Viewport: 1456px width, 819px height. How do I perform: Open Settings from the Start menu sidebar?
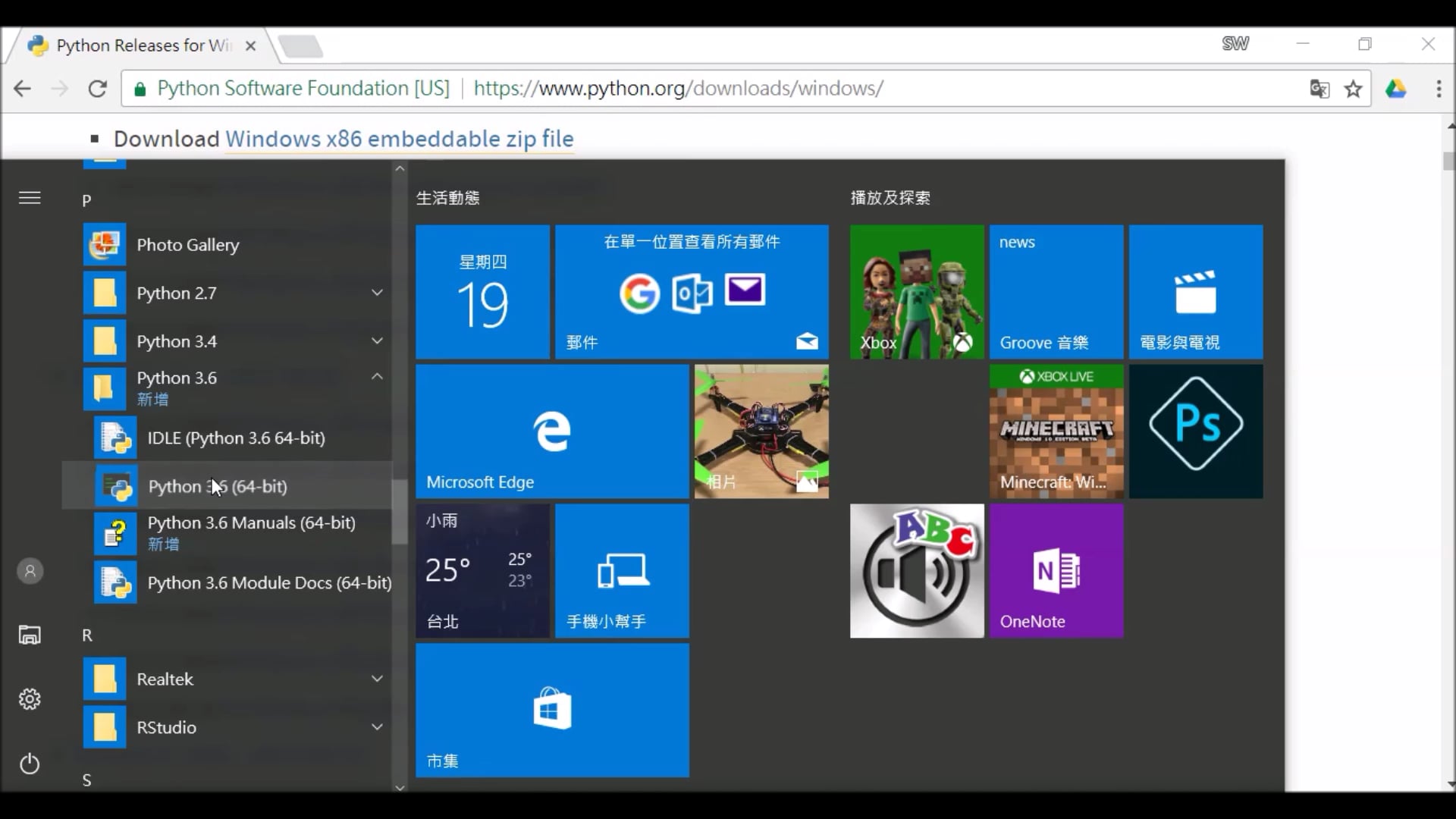click(x=30, y=699)
